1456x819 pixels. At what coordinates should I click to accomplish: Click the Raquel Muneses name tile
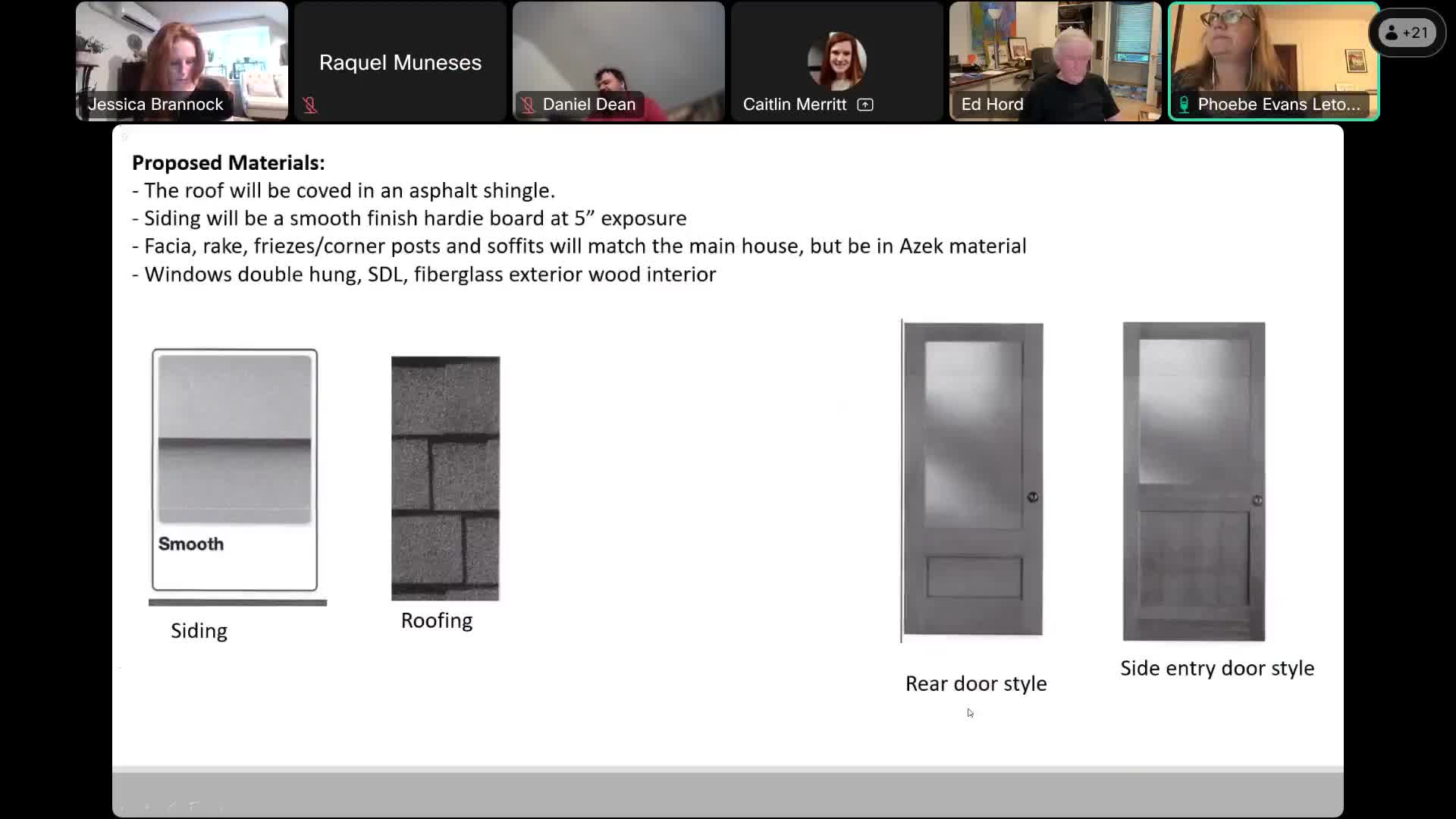(400, 62)
